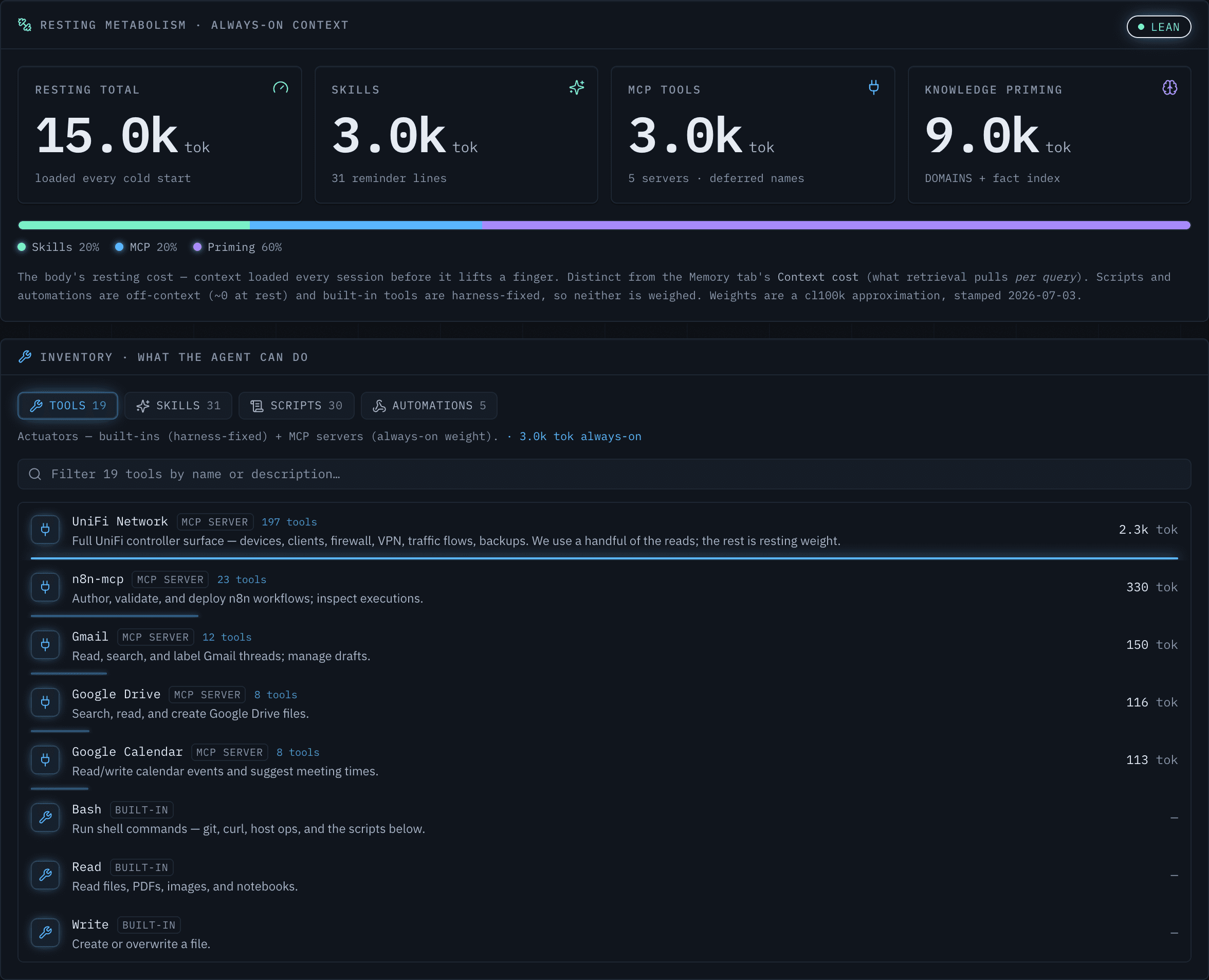
Task: Open the Automations 5 tab
Action: point(429,405)
